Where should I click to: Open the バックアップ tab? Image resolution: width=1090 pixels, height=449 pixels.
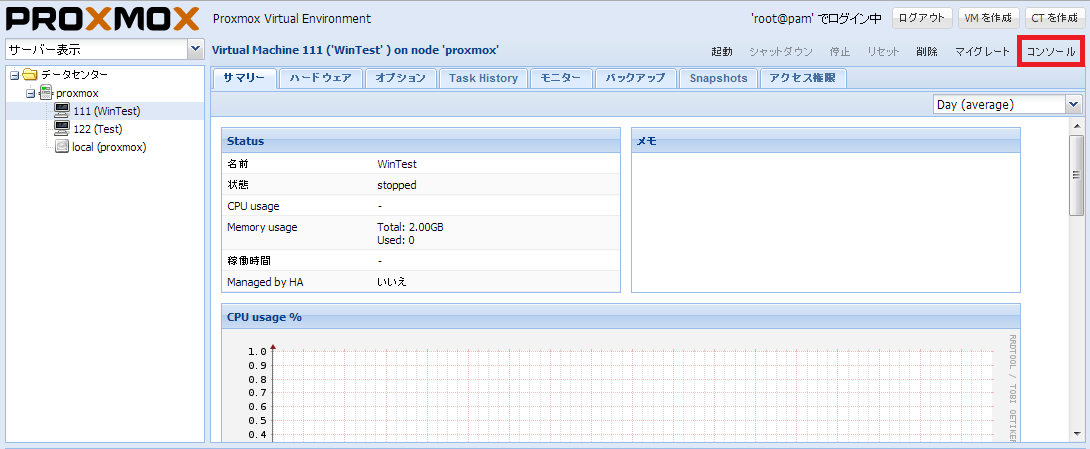[x=635, y=79]
